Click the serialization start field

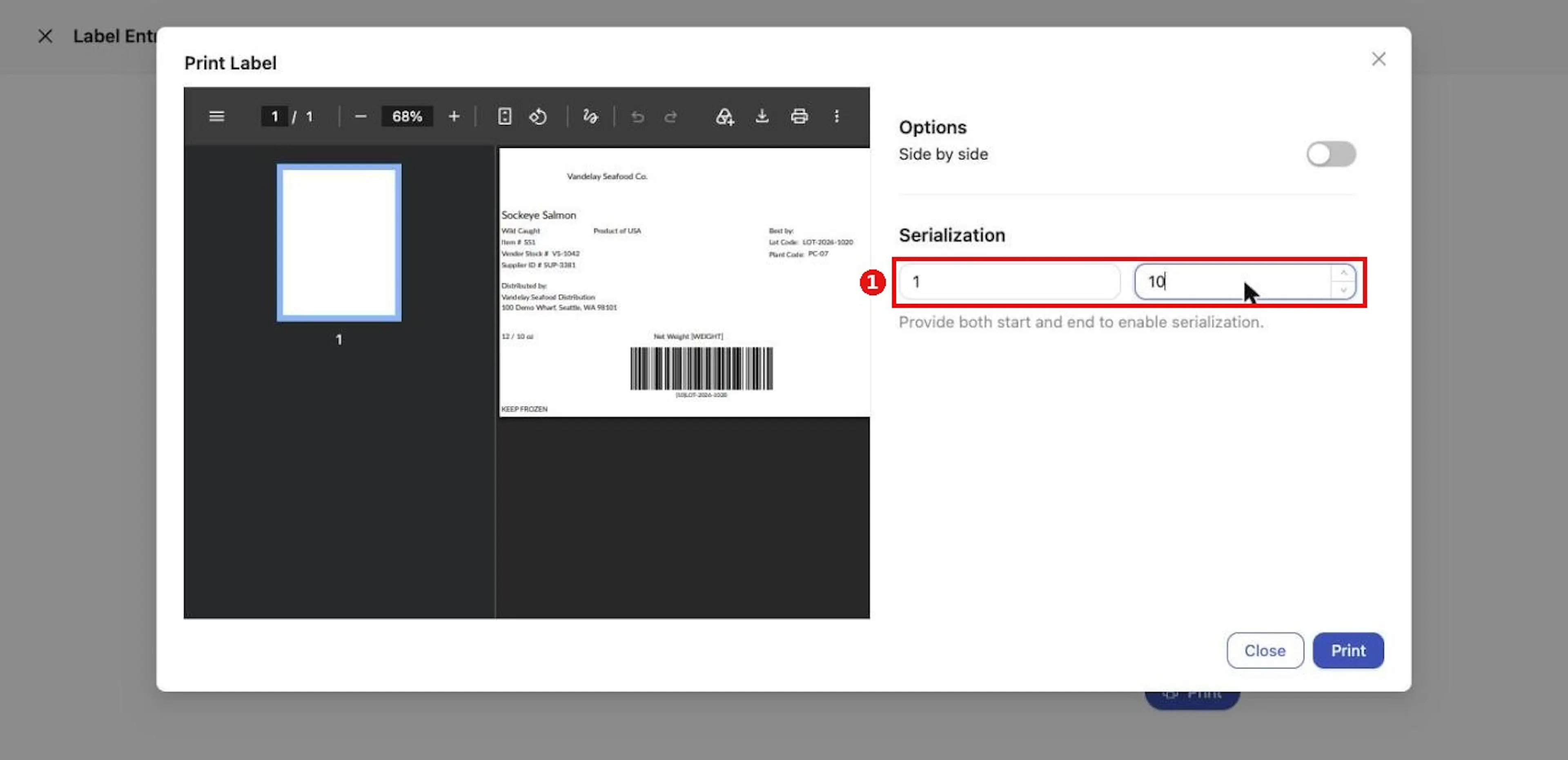click(1009, 282)
